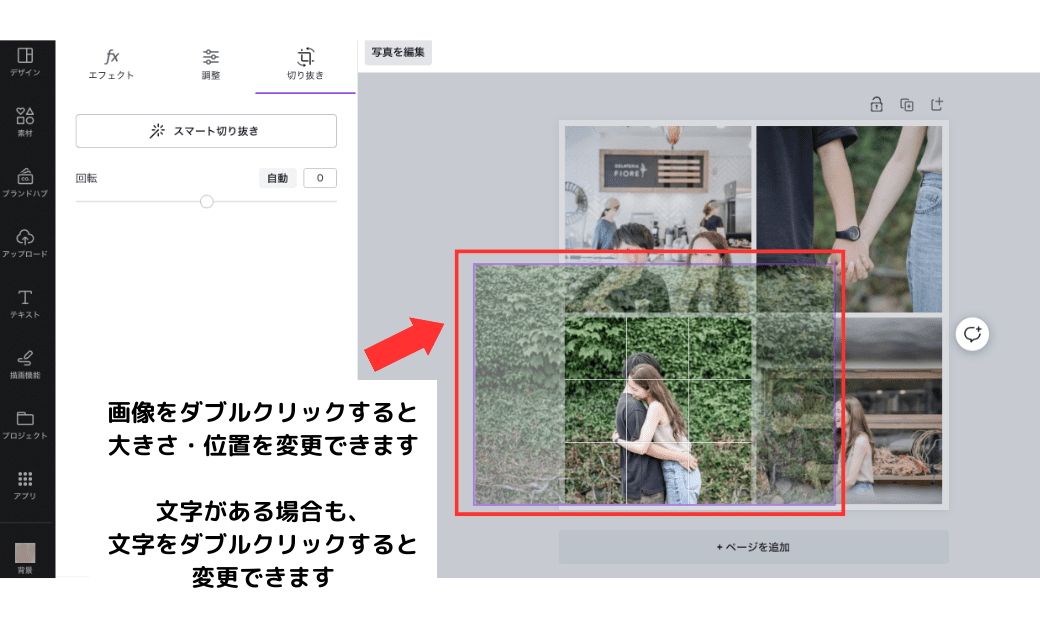
Task: Select the 切り抜き (Crop) tab
Action: [305, 64]
